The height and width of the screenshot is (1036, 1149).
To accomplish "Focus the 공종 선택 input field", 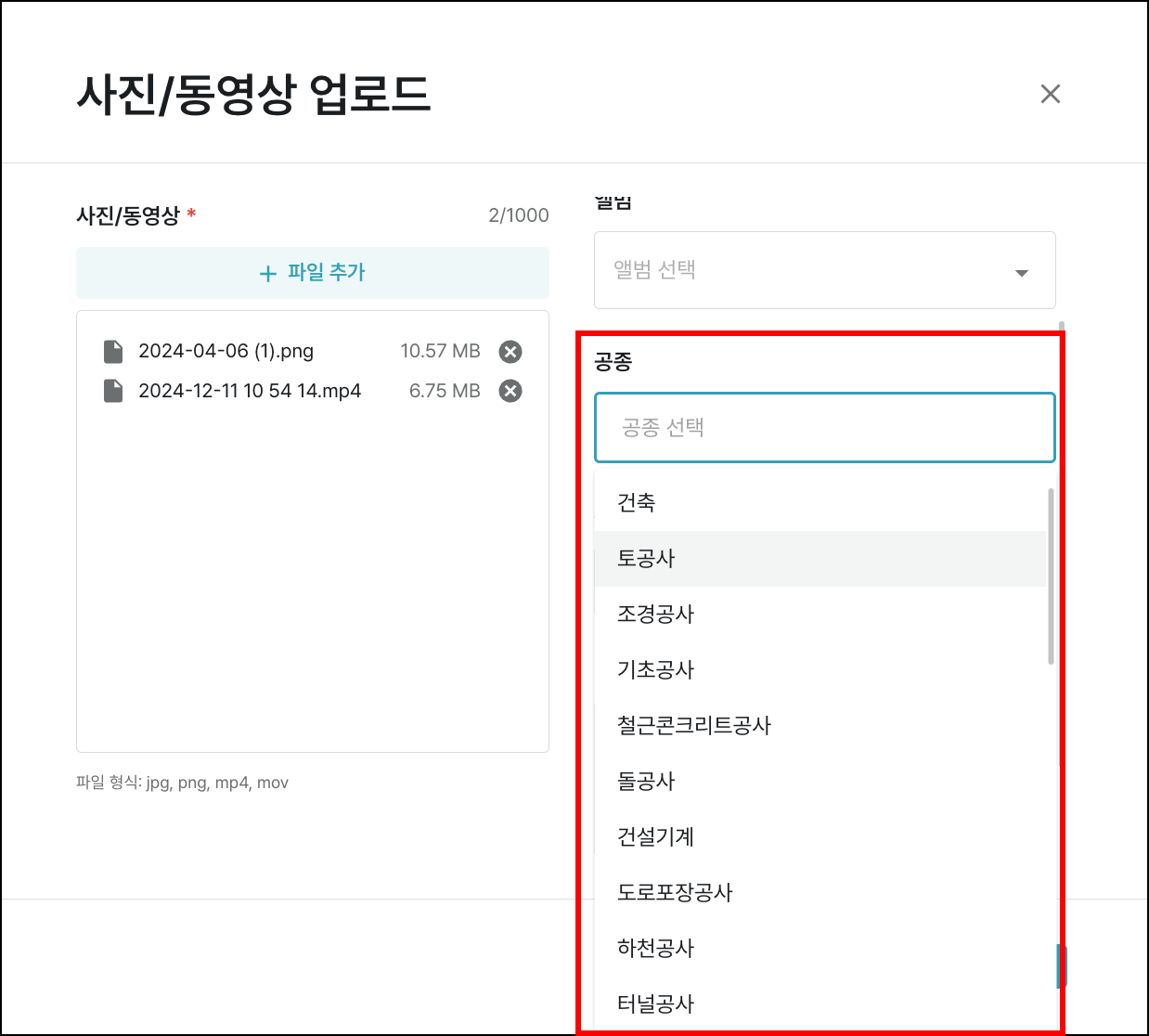I will tap(824, 427).
